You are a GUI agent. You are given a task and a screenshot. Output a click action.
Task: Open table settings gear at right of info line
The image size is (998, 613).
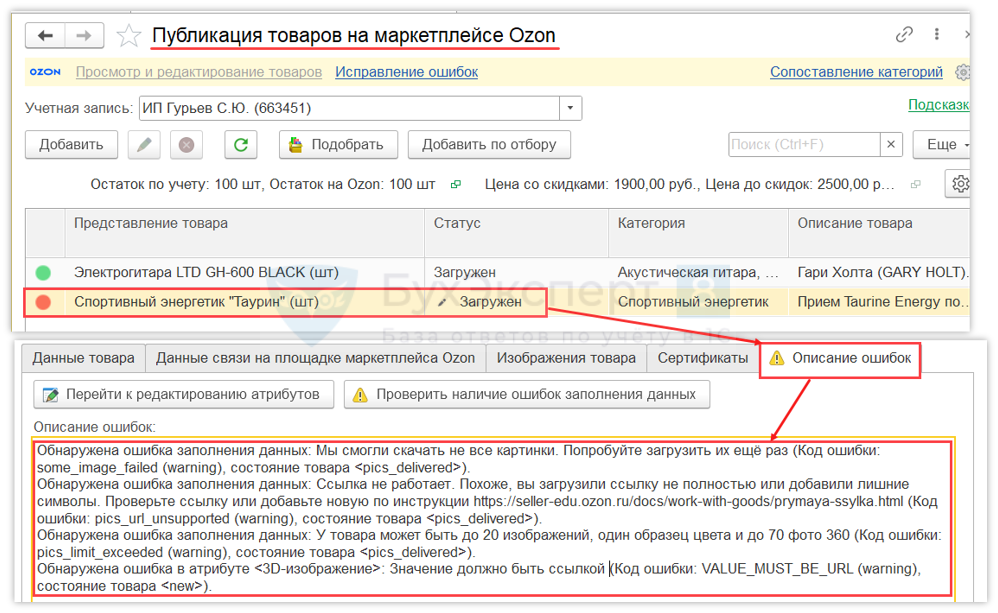point(959,185)
